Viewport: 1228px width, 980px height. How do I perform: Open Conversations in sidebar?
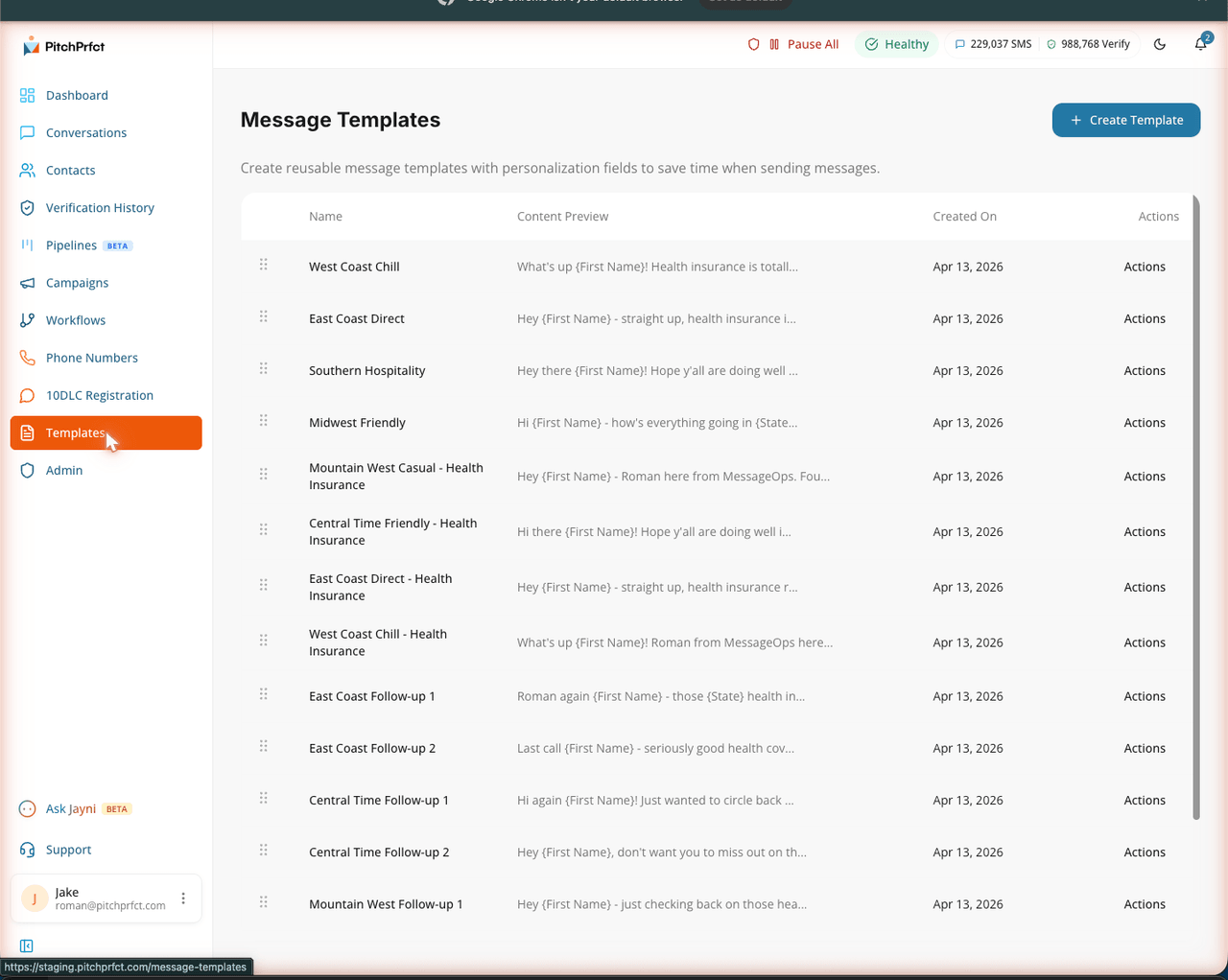[x=106, y=132]
